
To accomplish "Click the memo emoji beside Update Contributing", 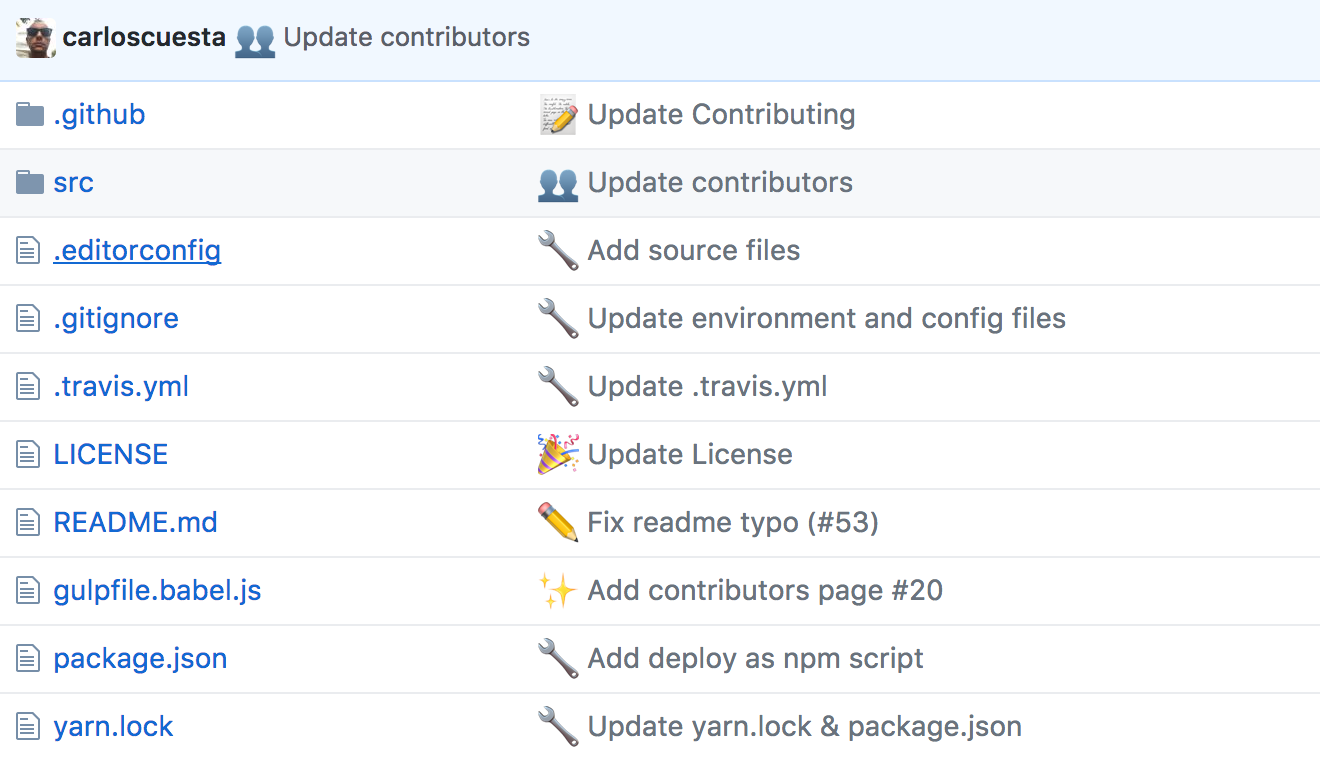I will coord(558,114).
